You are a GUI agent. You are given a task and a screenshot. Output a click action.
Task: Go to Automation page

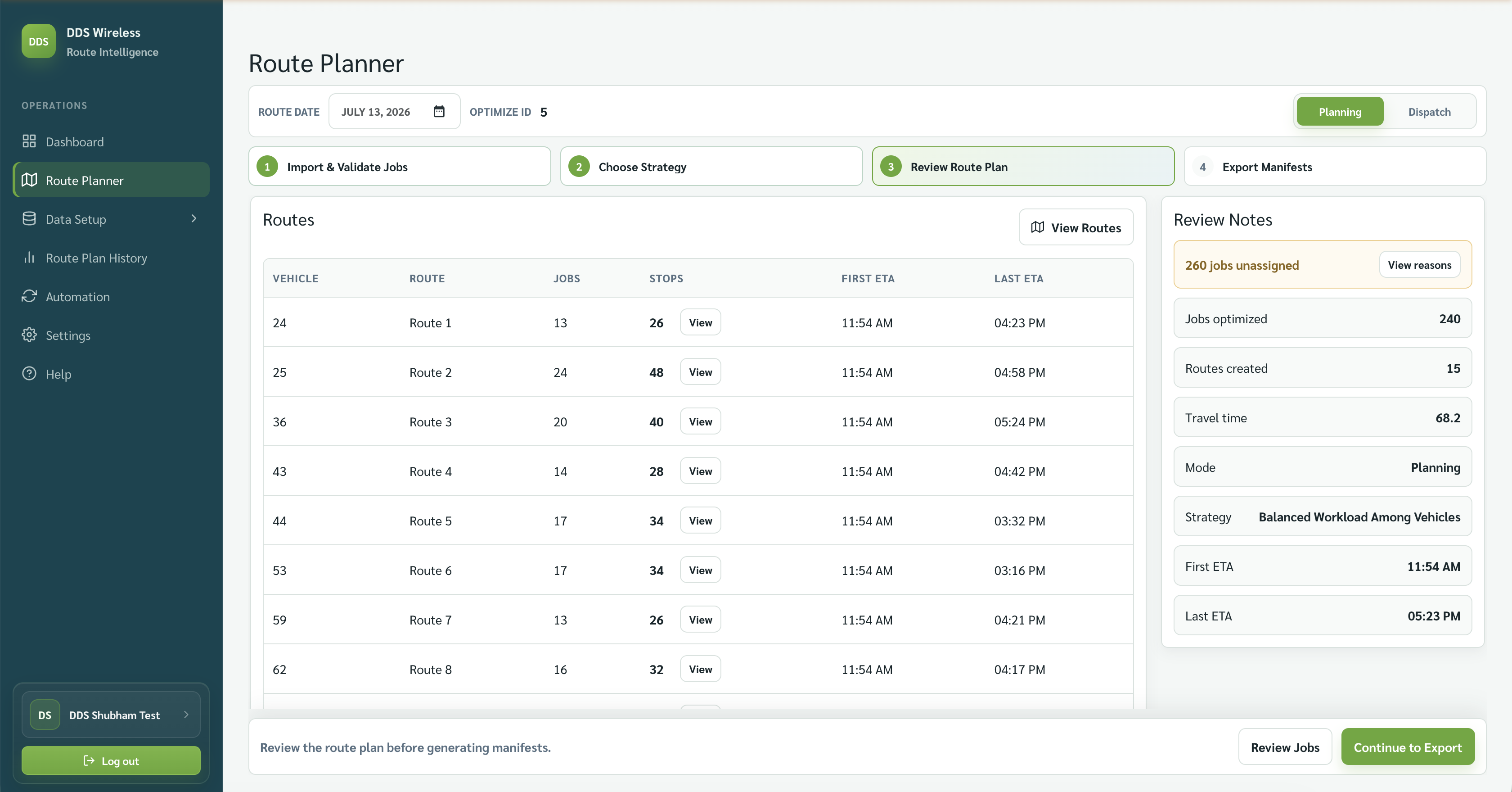pyautogui.click(x=111, y=296)
